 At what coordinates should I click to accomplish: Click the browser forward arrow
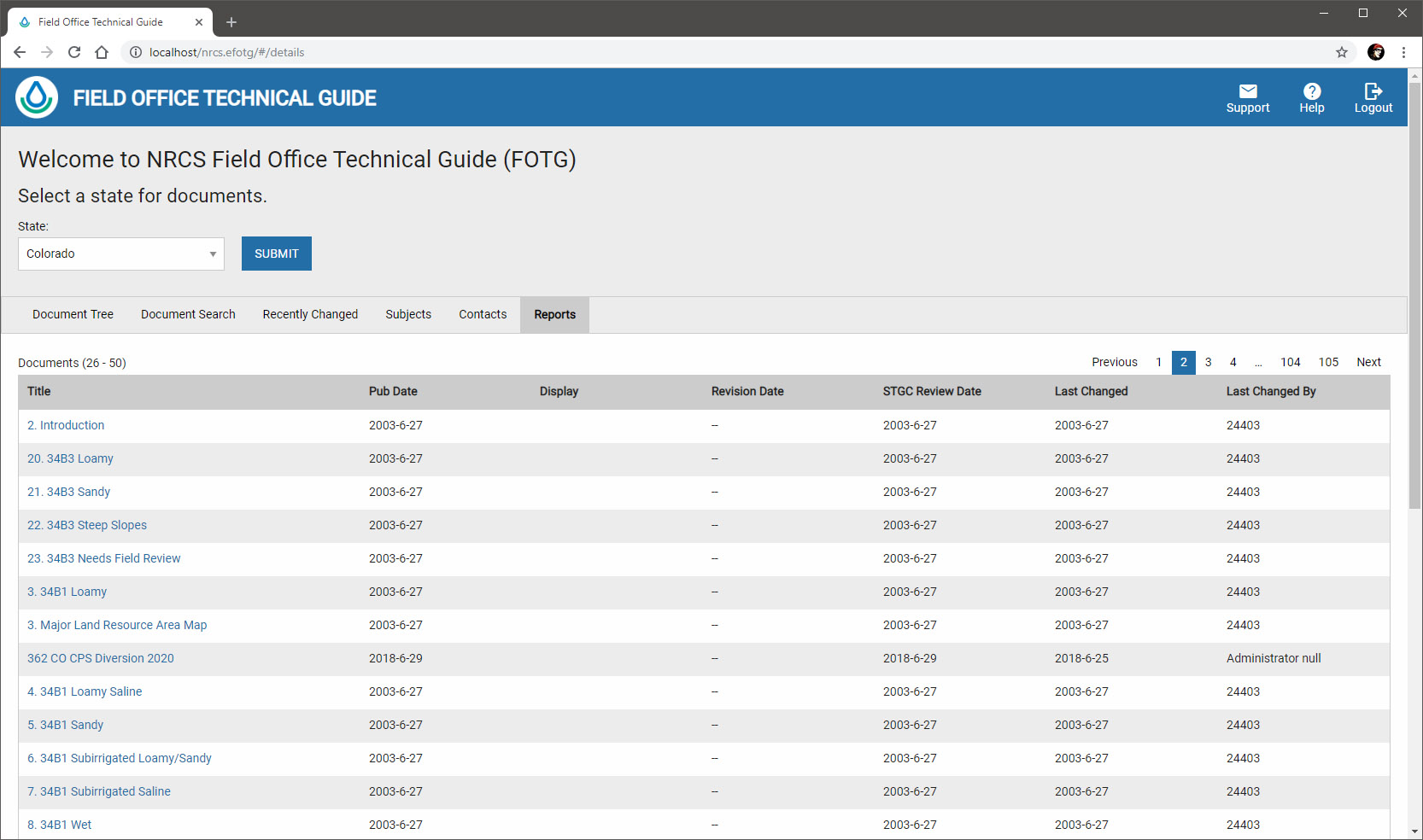[x=47, y=52]
